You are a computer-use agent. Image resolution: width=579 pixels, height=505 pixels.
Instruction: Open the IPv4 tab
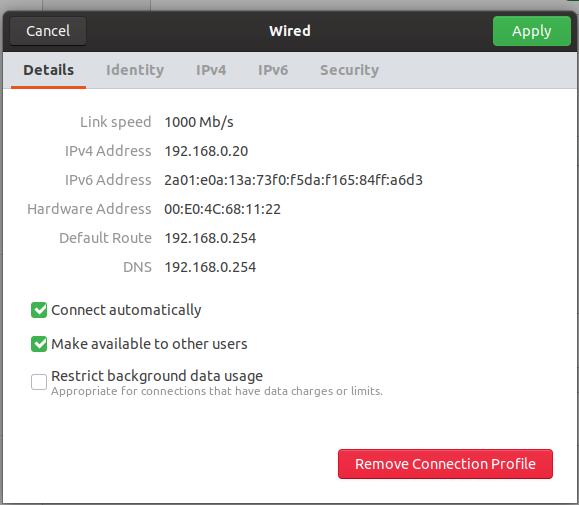click(211, 70)
